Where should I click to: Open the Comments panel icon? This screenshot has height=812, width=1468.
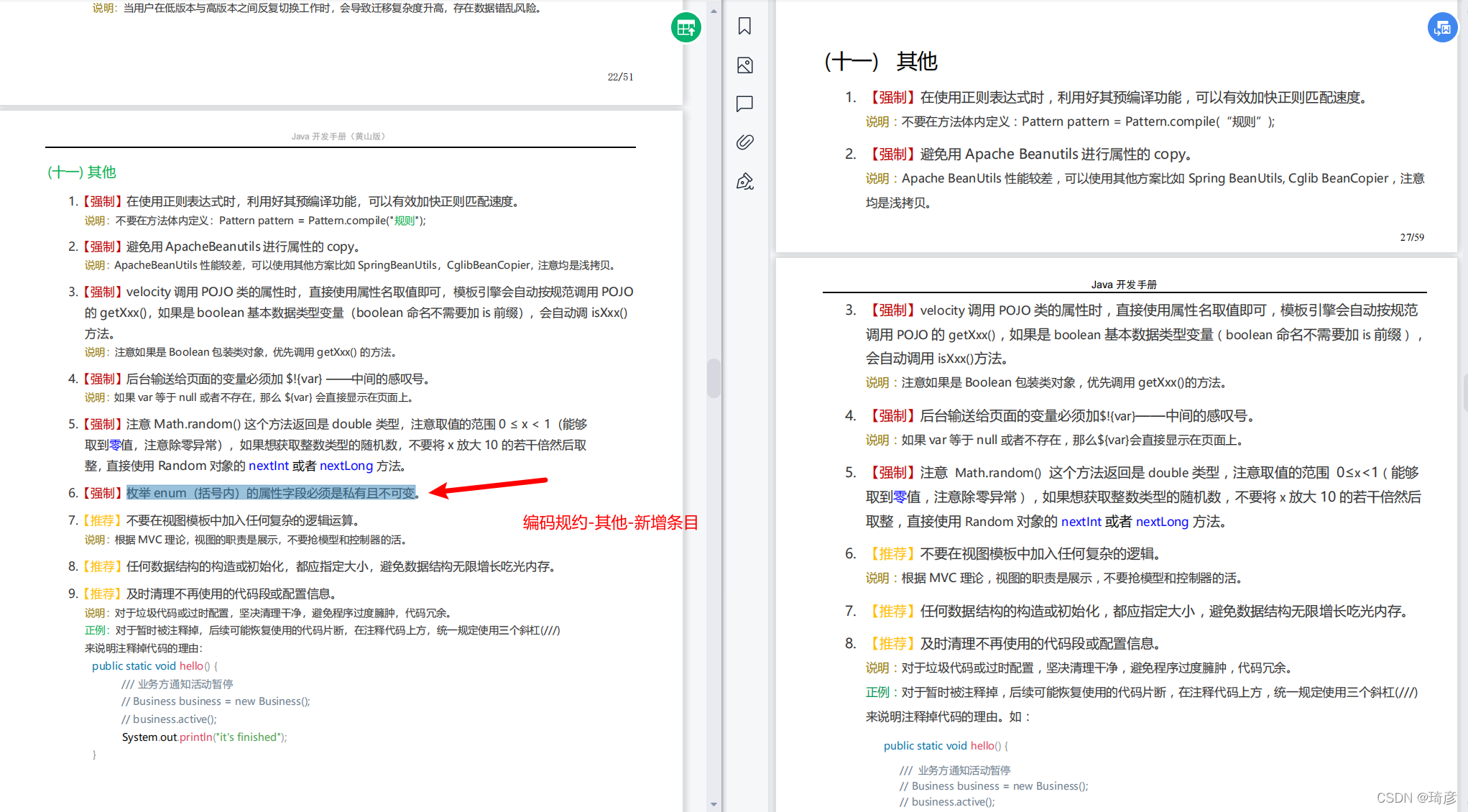(x=744, y=103)
